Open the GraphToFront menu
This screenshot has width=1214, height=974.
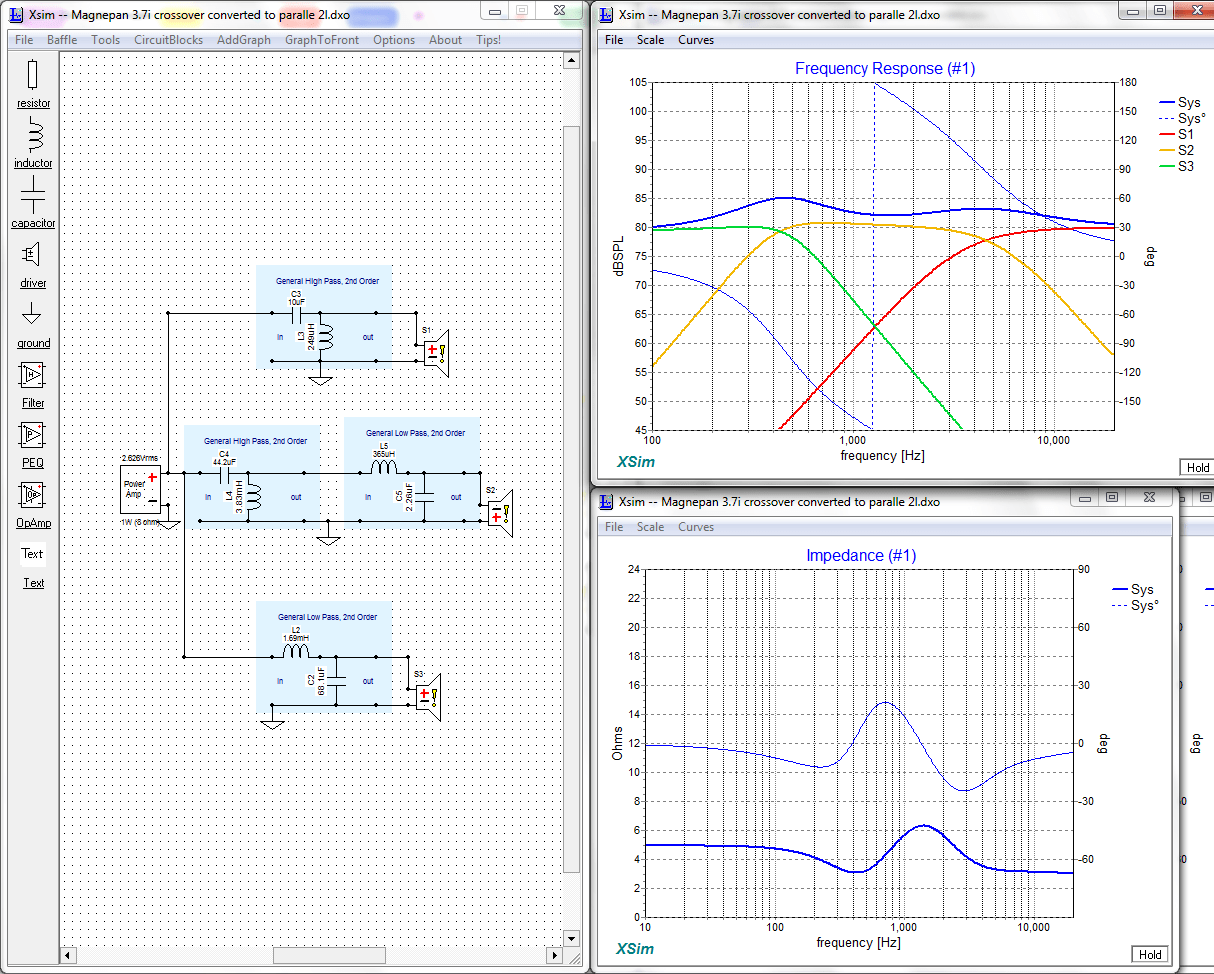pyautogui.click(x=321, y=40)
